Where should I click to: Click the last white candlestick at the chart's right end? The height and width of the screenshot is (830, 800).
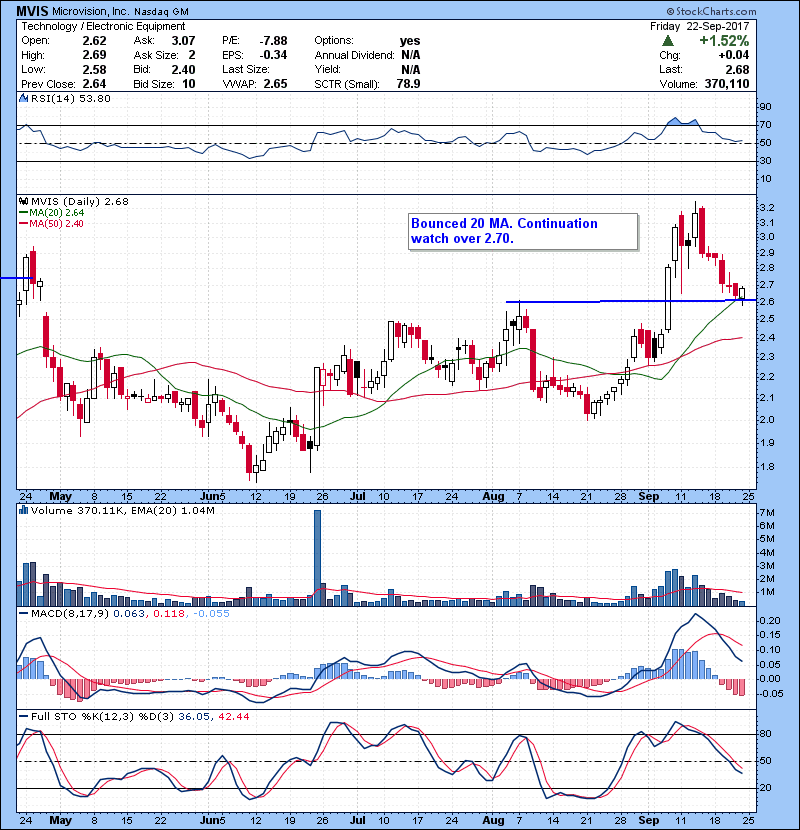(742, 294)
